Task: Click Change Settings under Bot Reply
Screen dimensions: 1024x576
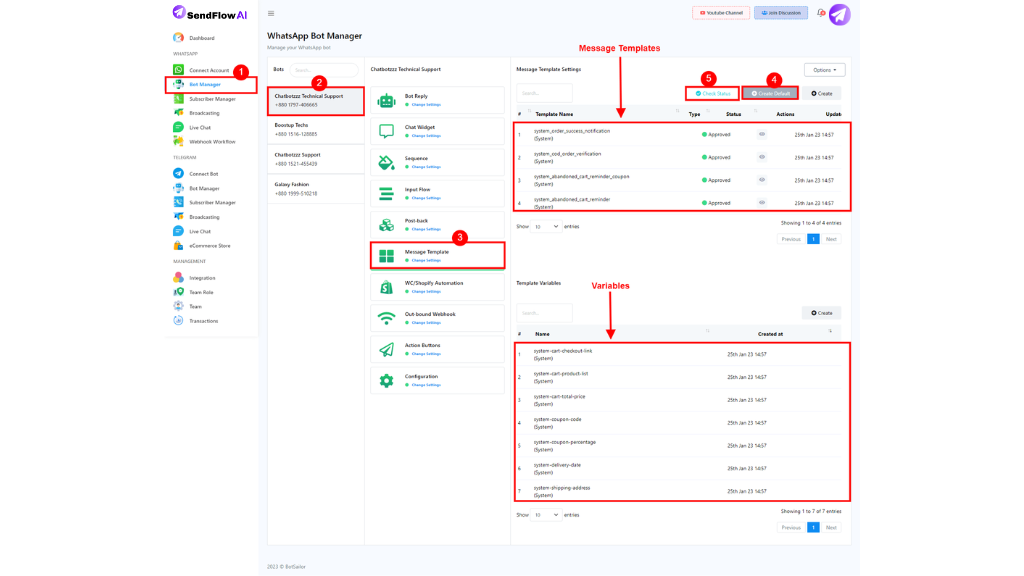Action: tap(426, 104)
